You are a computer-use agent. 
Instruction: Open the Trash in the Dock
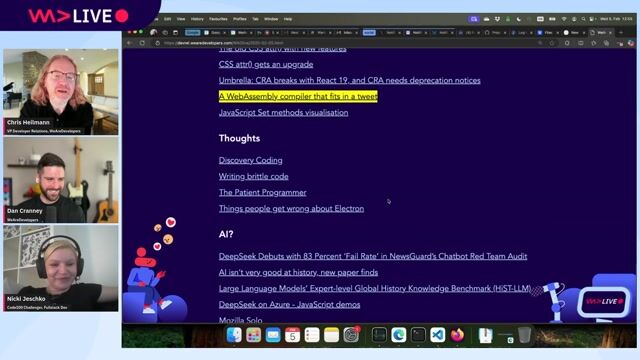[x=524, y=335]
